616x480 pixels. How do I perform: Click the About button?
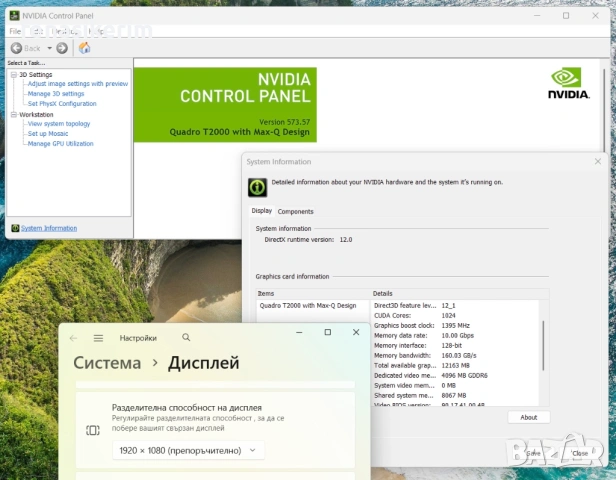[528, 417]
